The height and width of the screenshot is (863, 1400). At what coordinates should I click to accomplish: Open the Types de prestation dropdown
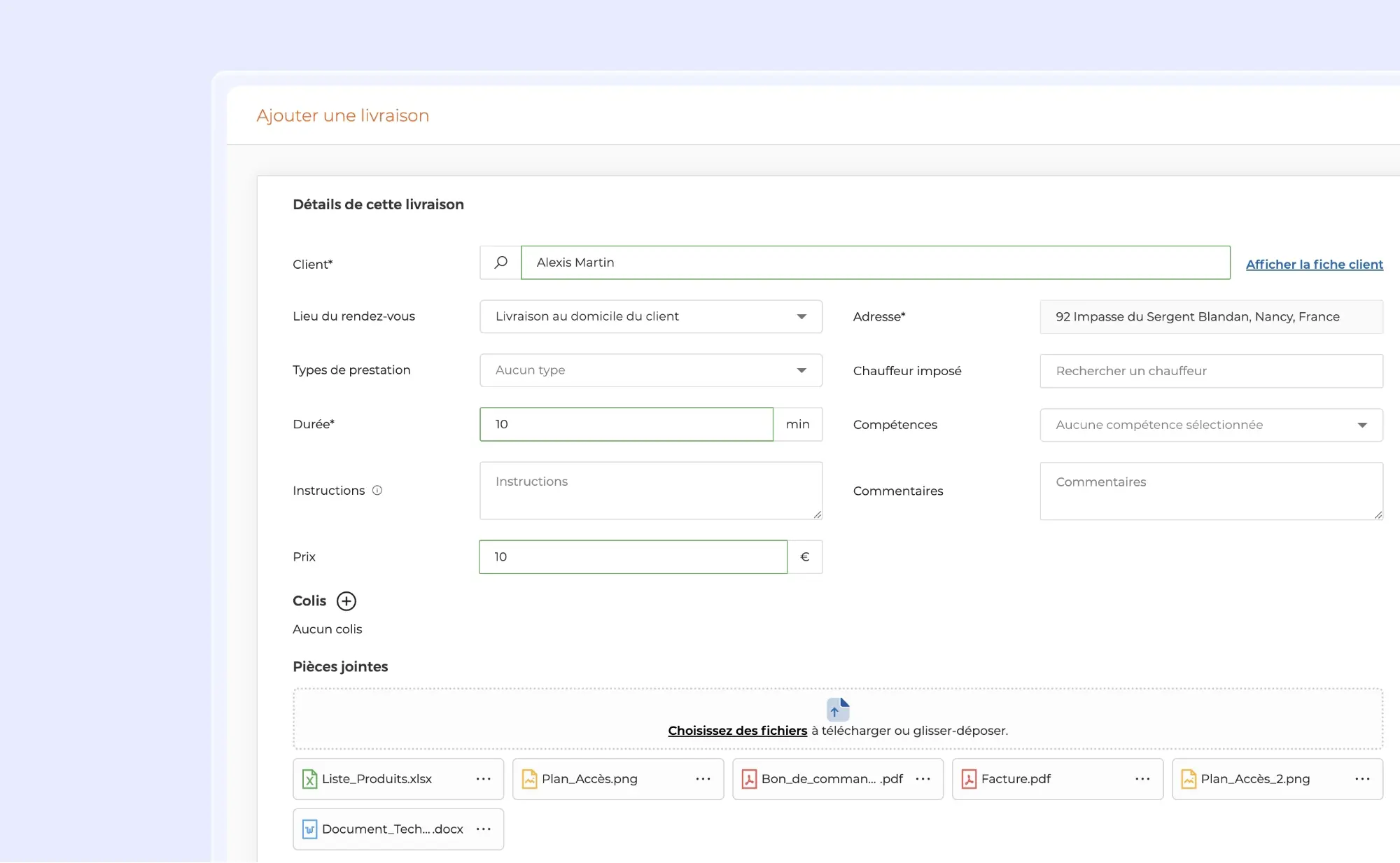[651, 370]
